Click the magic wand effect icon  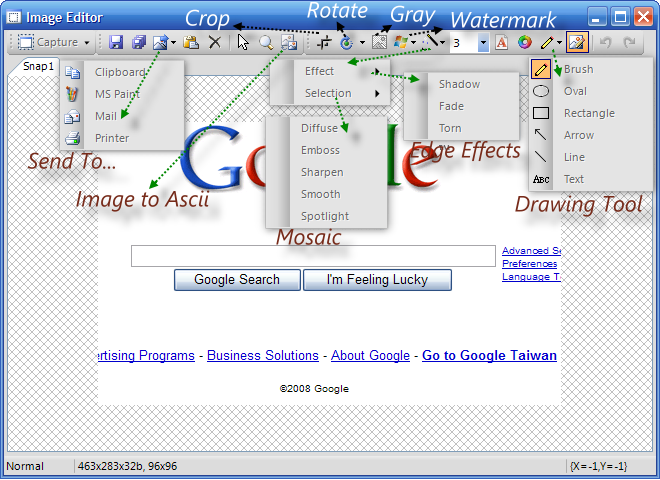click(431, 42)
